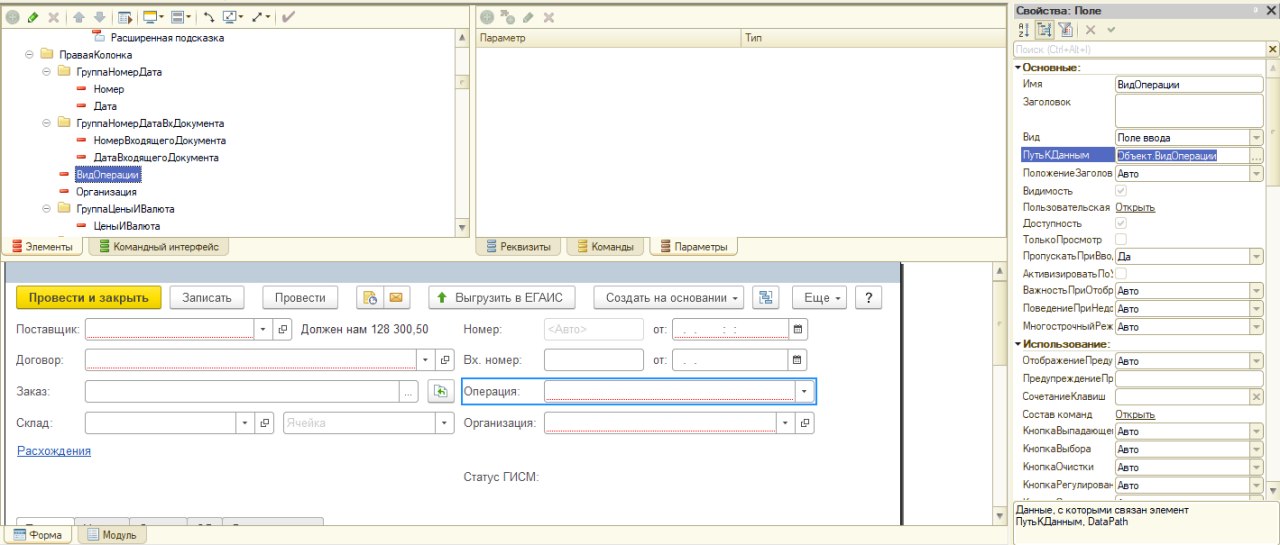Click Открыть link for Состав команд
Screen dimensions: 1280x545
(x=1135, y=414)
